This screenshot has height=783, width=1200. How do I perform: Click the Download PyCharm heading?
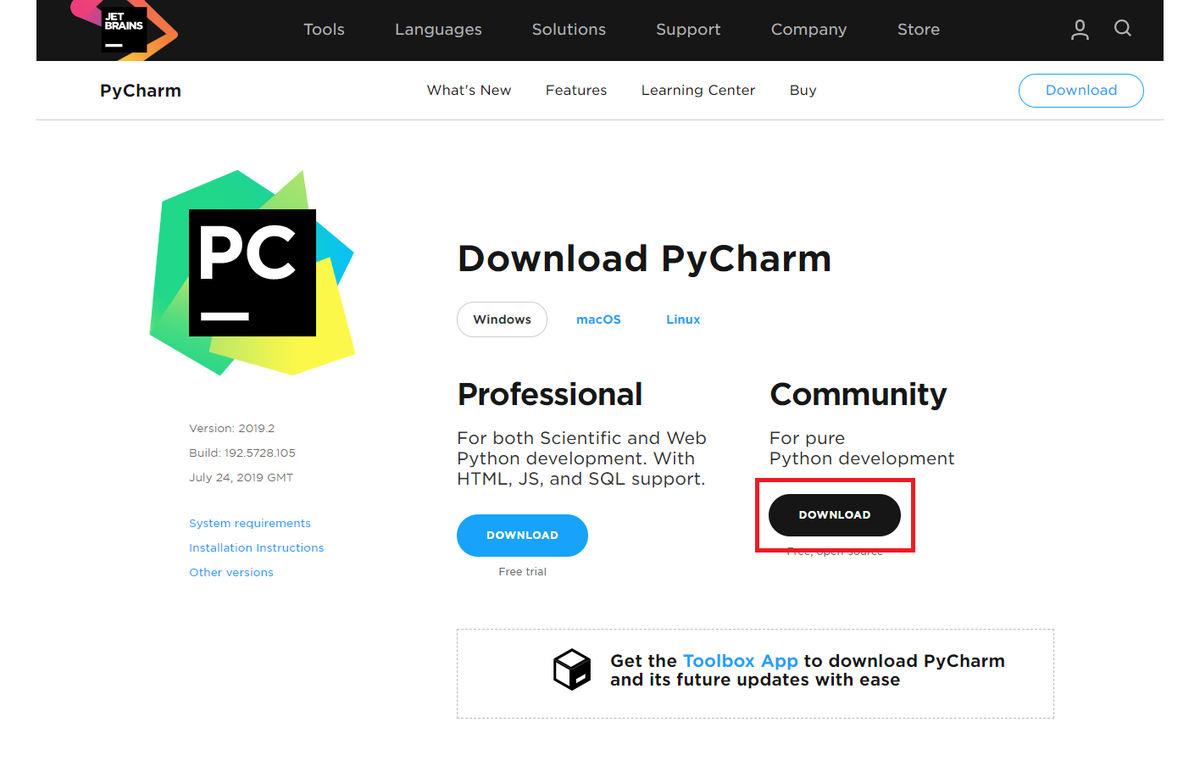coord(644,259)
